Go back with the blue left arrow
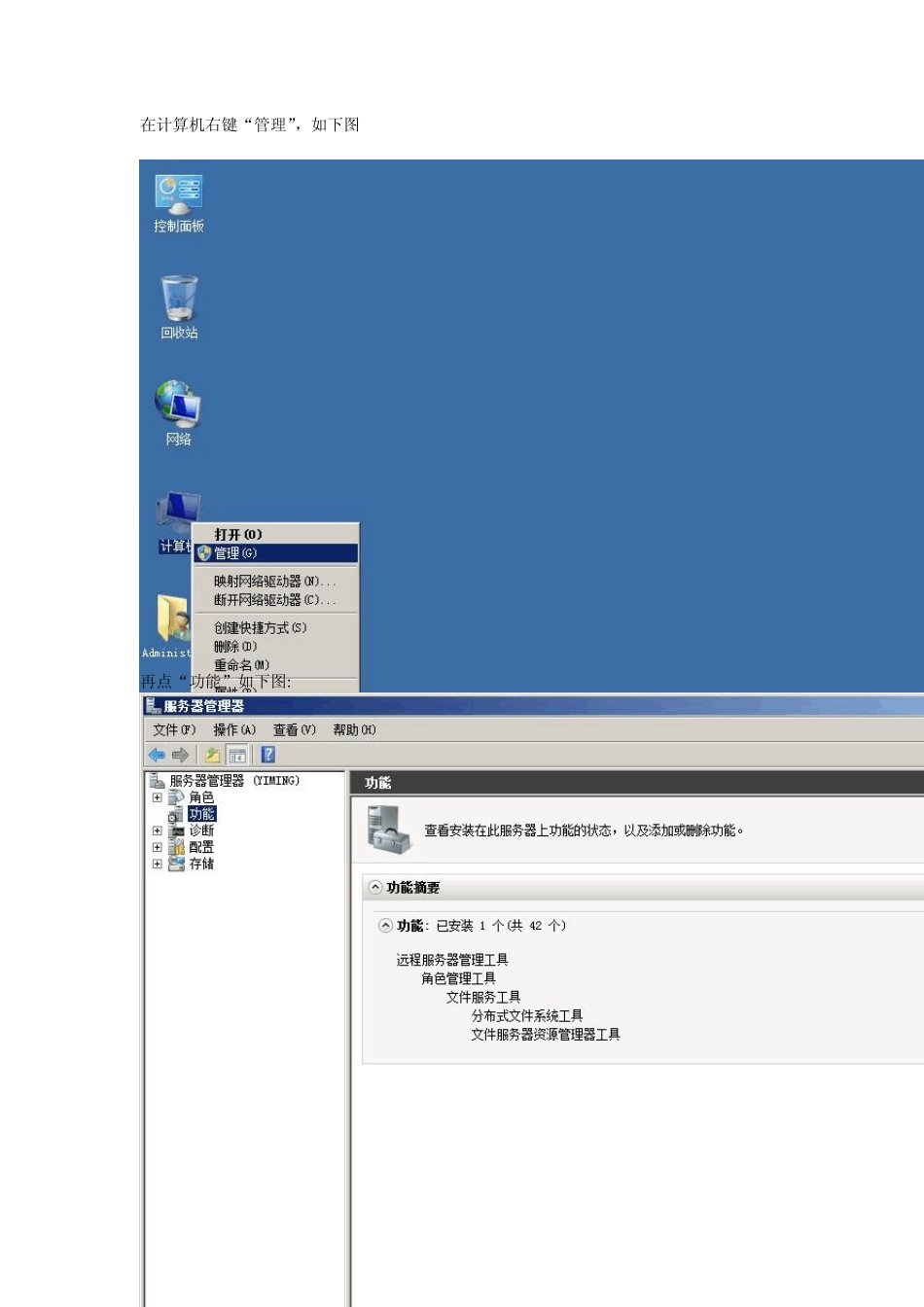 [157, 755]
